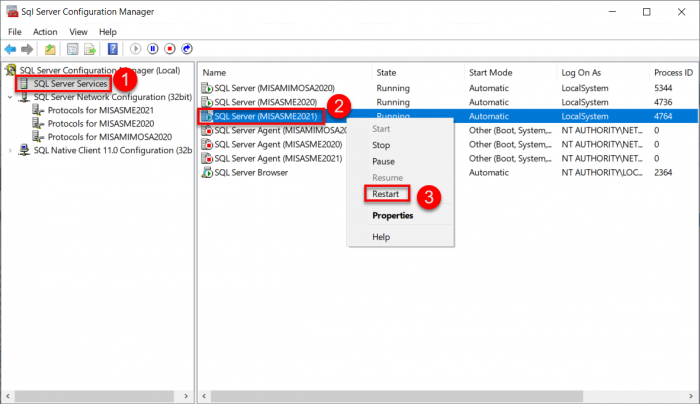Click left pane scroll left arrow
The image size is (700, 404).
(x=8, y=396)
